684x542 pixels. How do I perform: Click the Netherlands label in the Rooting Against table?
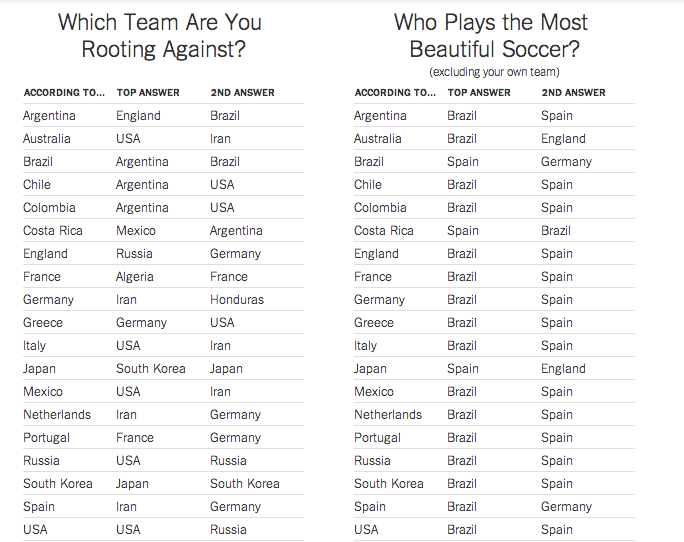click(57, 415)
